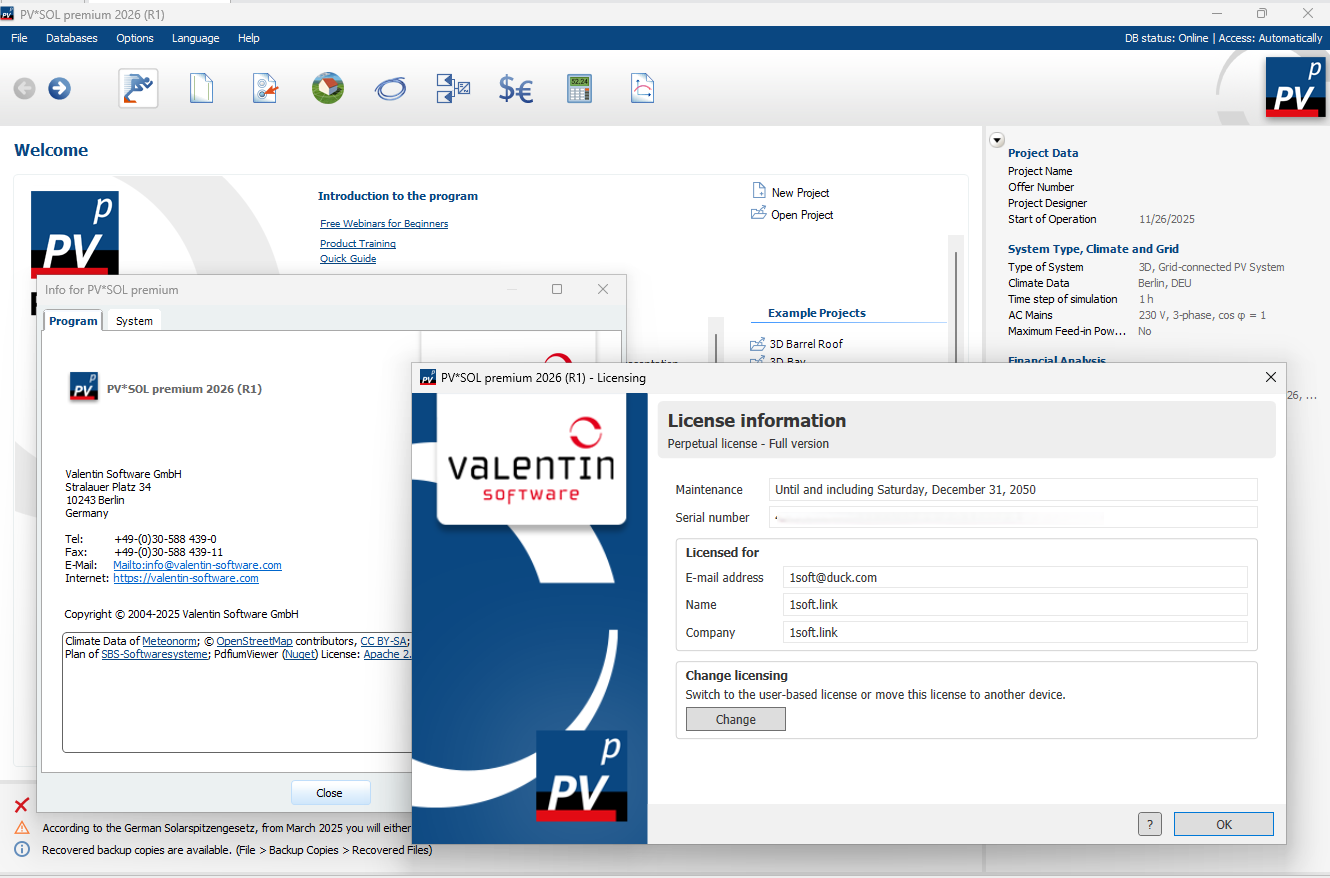The width and height of the screenshot is (1330, 878).
Task: Open Financial Analysis dollar-euro icon
Action: click(x=516, y=89)
